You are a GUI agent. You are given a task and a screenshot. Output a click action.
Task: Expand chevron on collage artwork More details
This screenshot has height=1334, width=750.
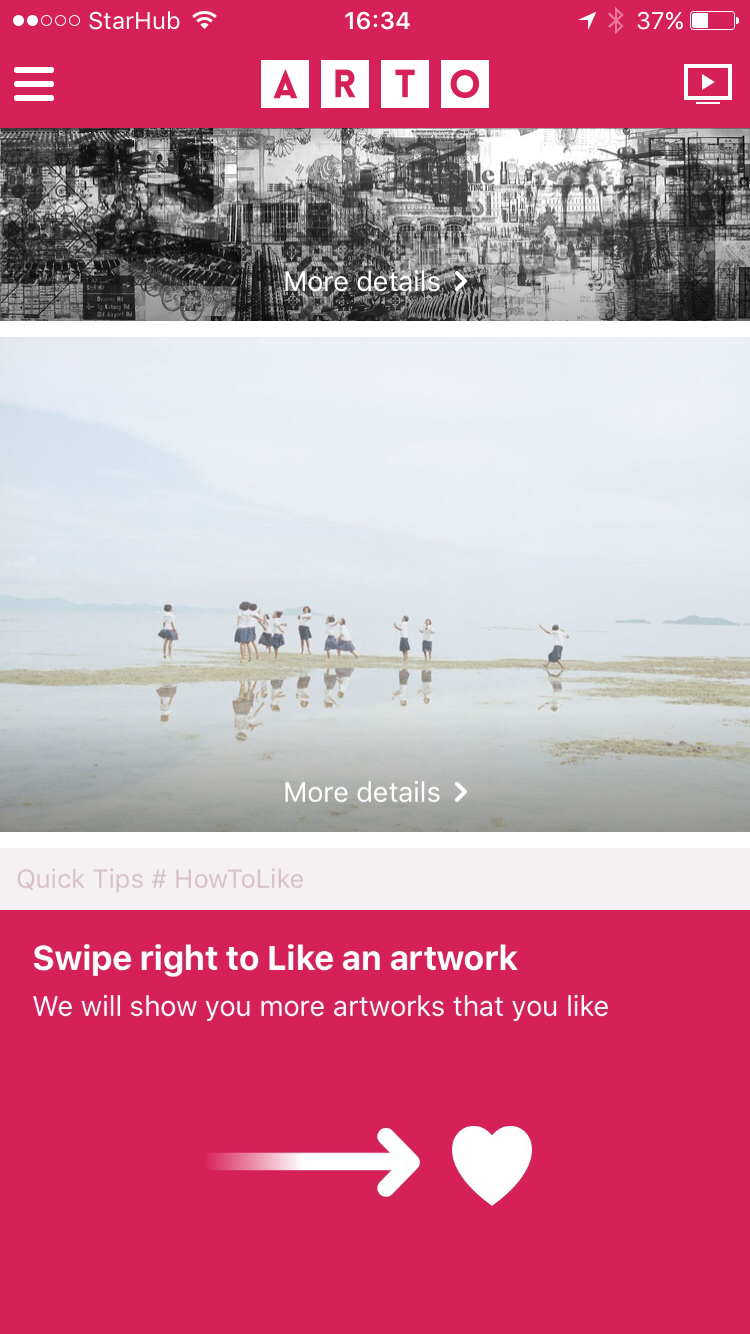click(x=461, y=282)
